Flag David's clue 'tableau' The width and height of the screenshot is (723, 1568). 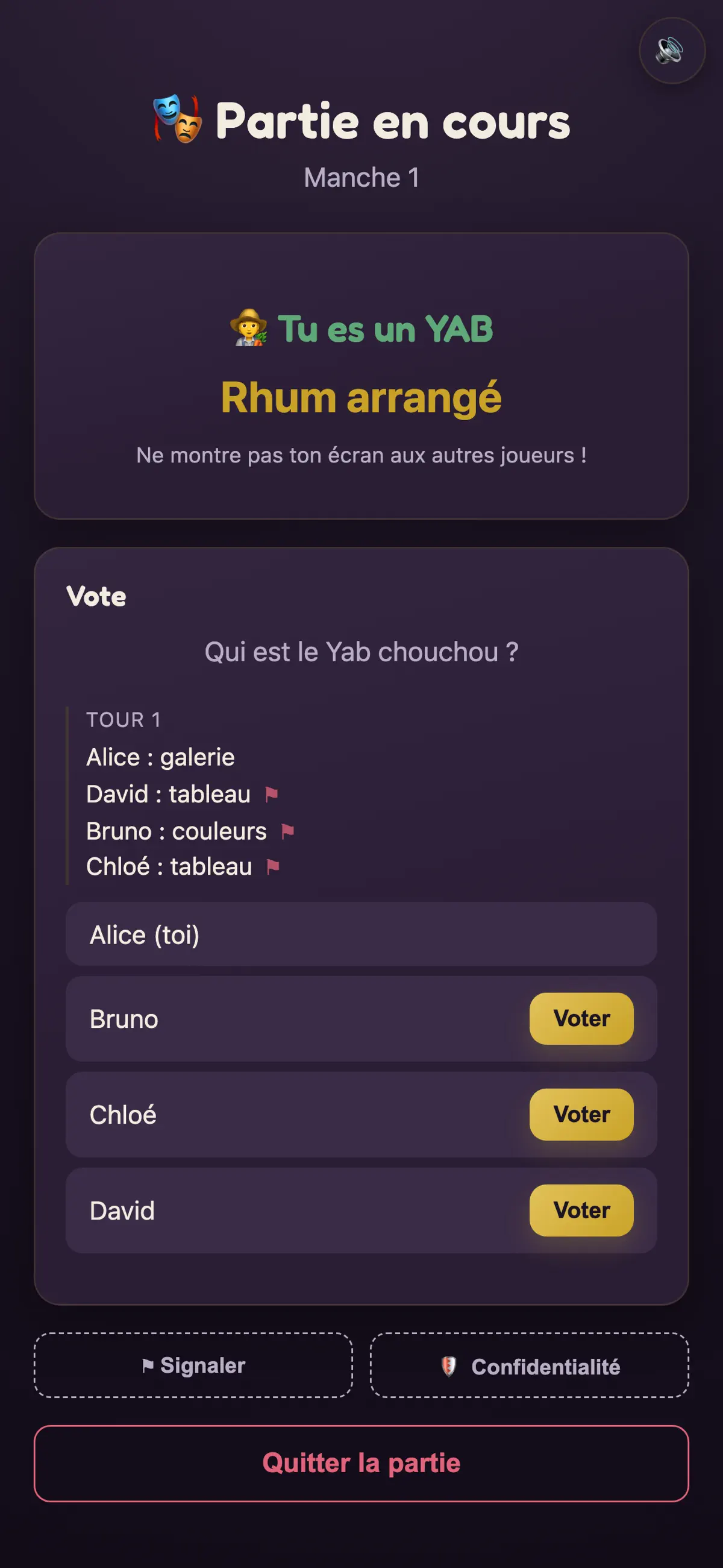pyautogui.click(x=272, y=794)
